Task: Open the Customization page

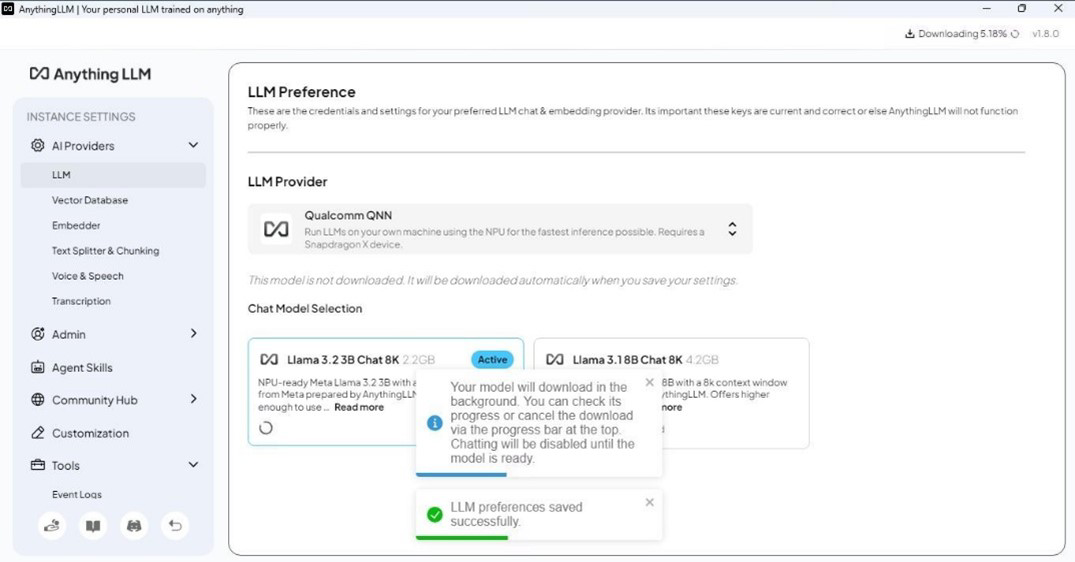Action: (x=90, y=433)
